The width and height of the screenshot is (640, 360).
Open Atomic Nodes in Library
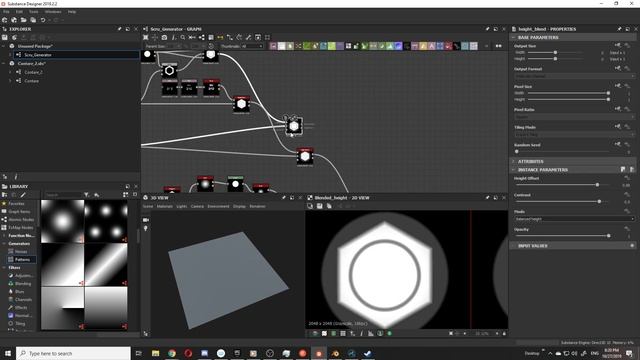click(x=21, y=220)
